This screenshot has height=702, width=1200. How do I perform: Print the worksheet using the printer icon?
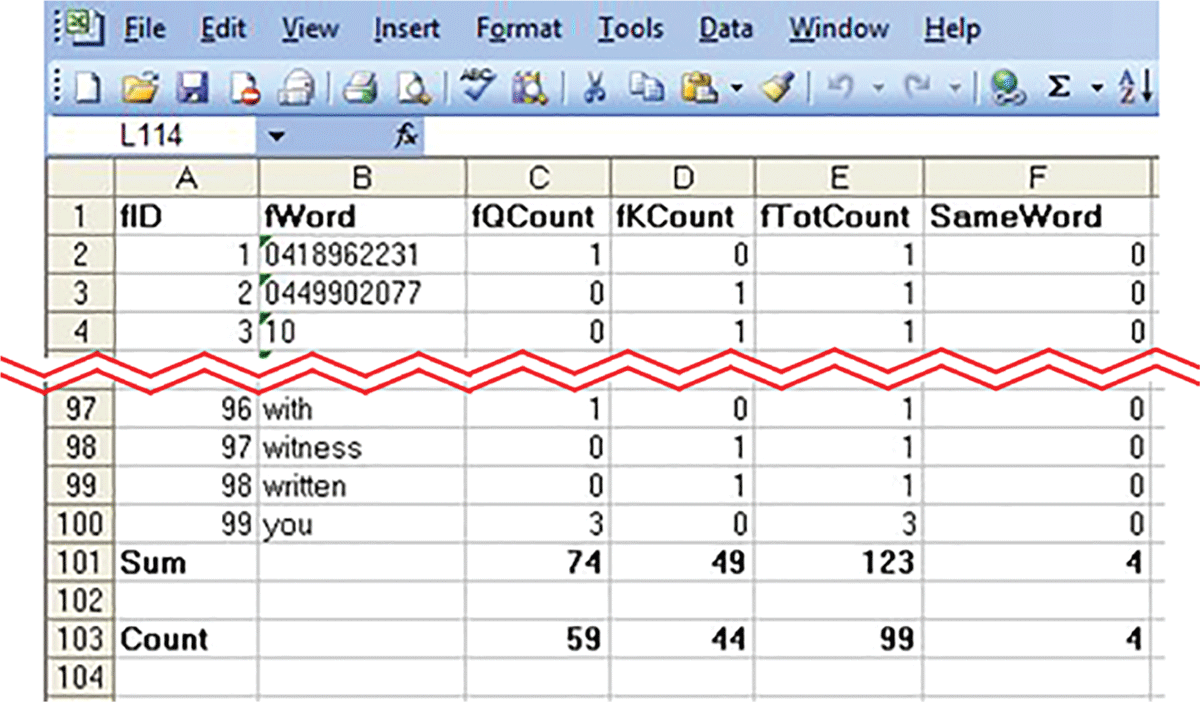[359, 89]
